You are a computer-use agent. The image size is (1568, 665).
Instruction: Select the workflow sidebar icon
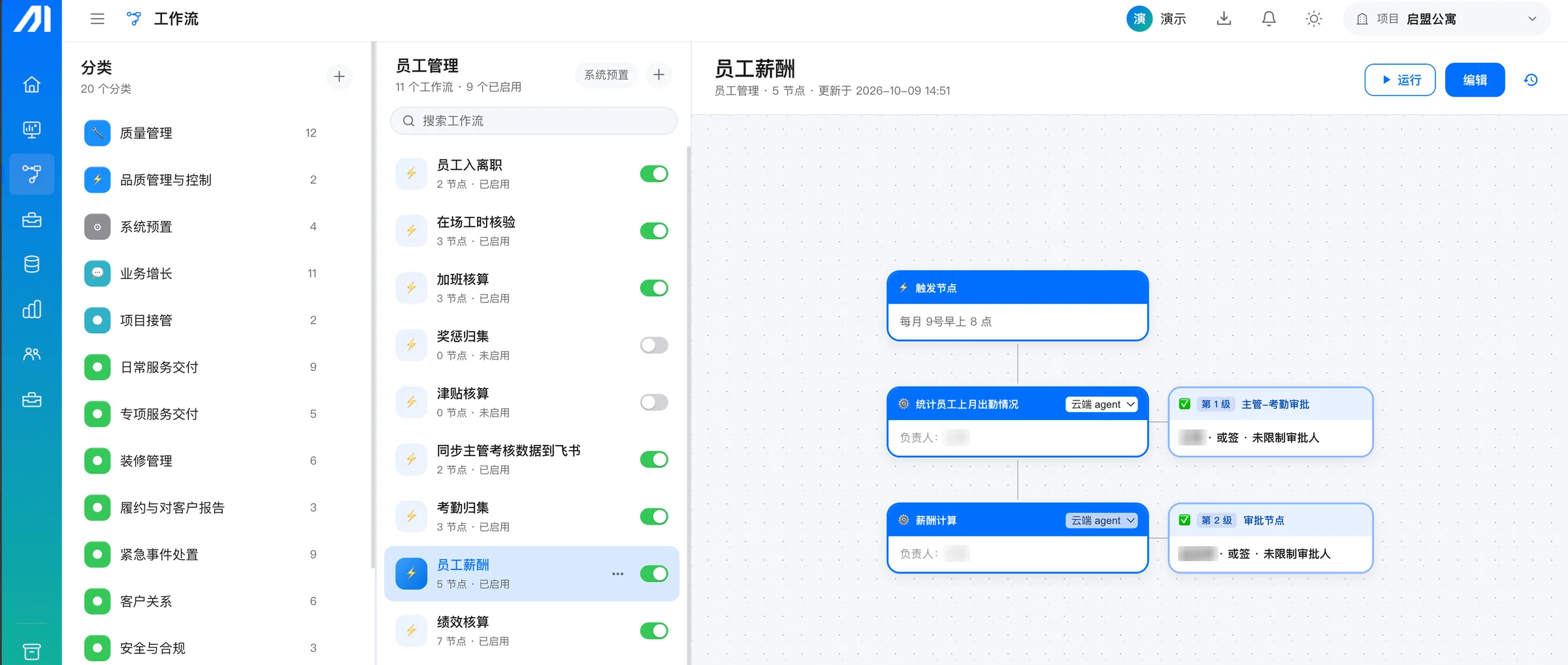pos(31,174)
